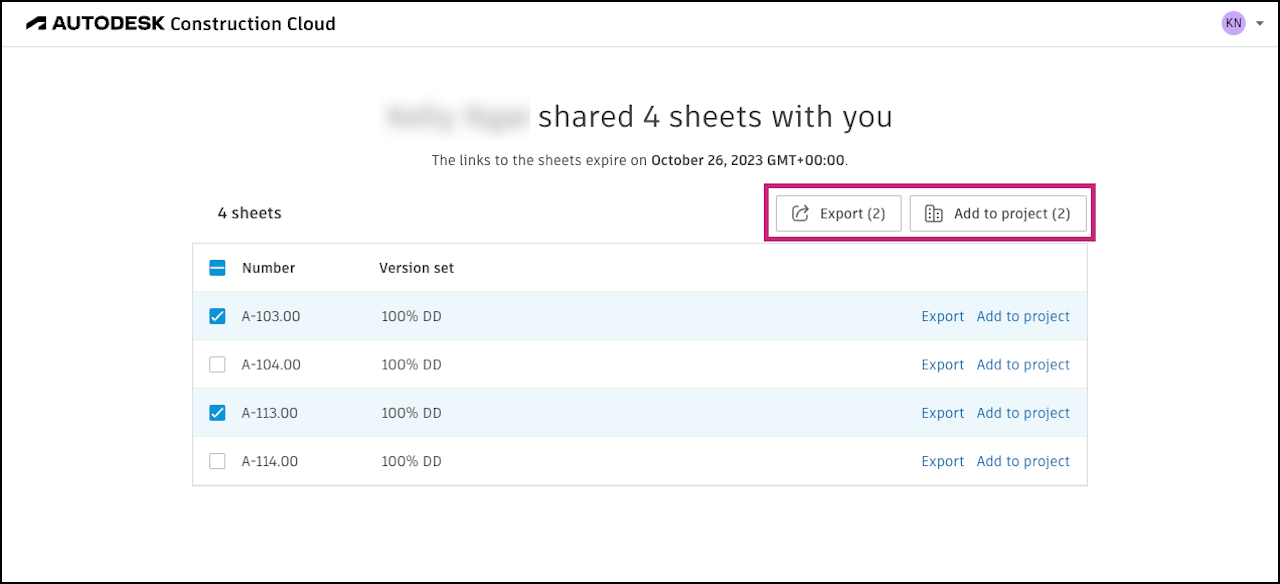
Task: Click the Autodesk logo icon
Action: pyautogui.click(x=35, y=23)
